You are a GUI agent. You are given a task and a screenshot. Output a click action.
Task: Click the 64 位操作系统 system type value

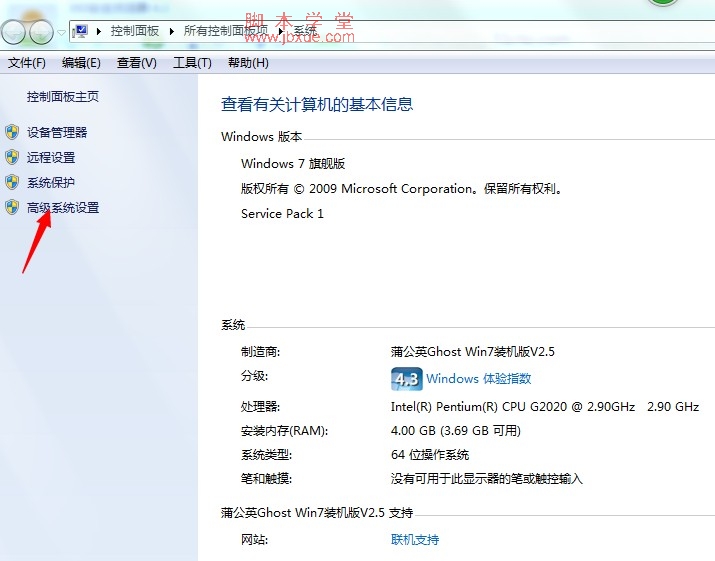click(430, 455)
